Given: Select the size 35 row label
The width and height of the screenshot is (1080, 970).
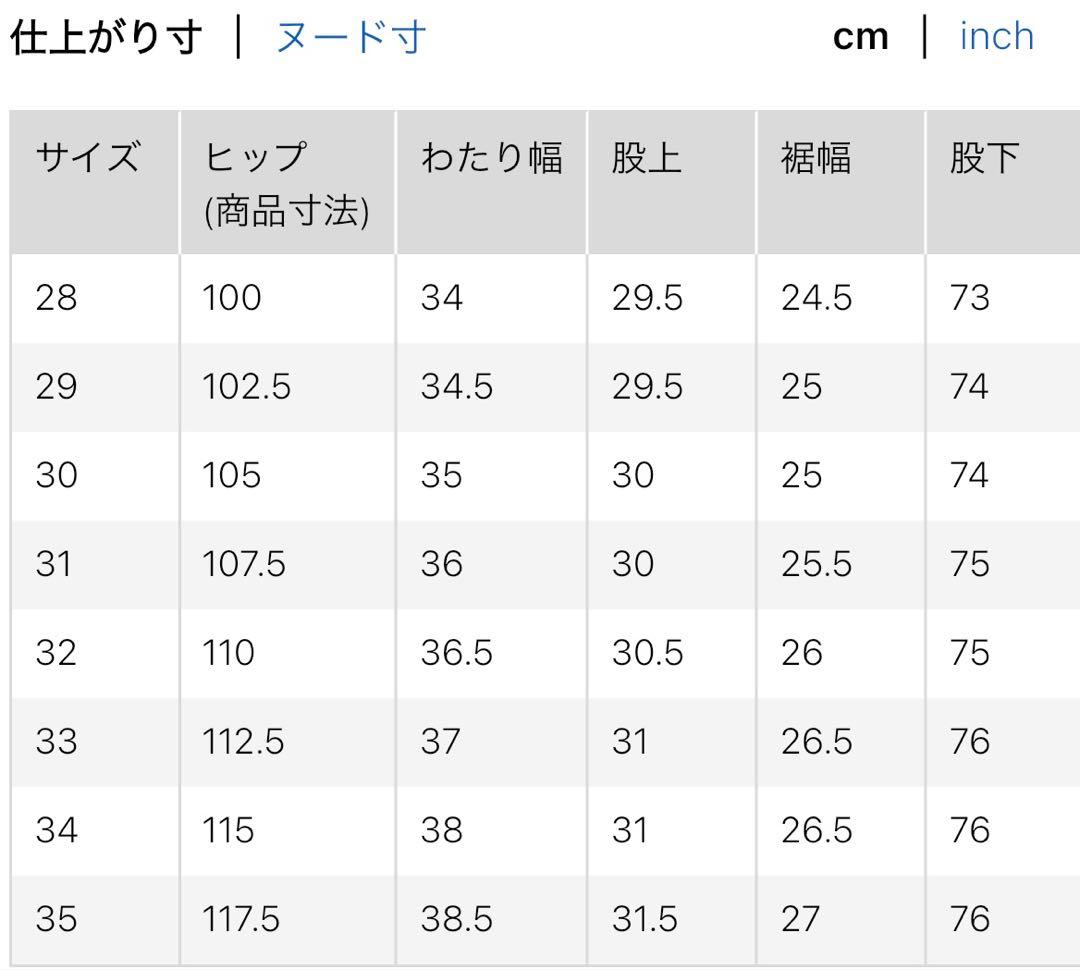Looking at the screenshot, I should (56, 919).
